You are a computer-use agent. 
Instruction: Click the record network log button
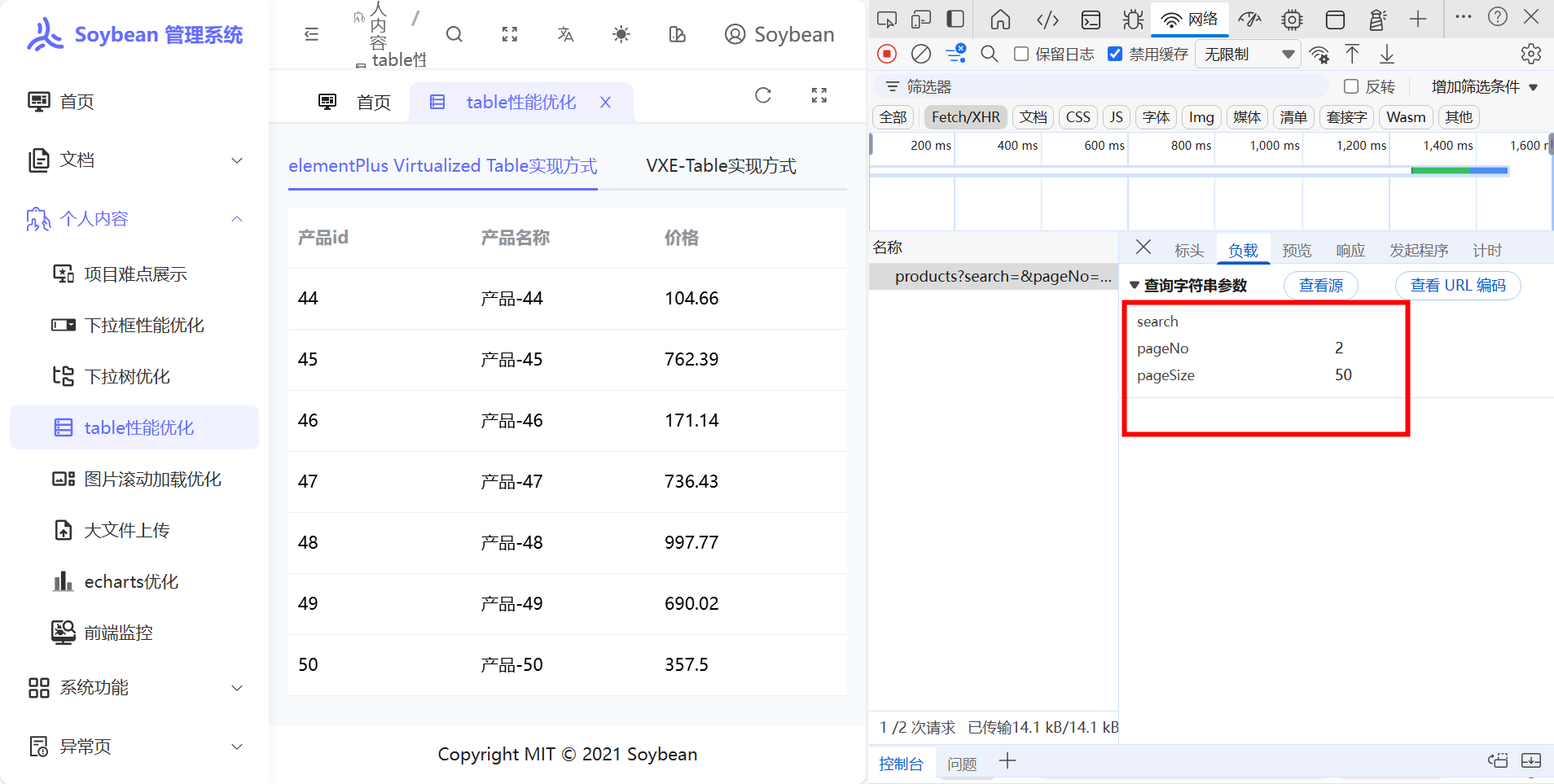886,54
